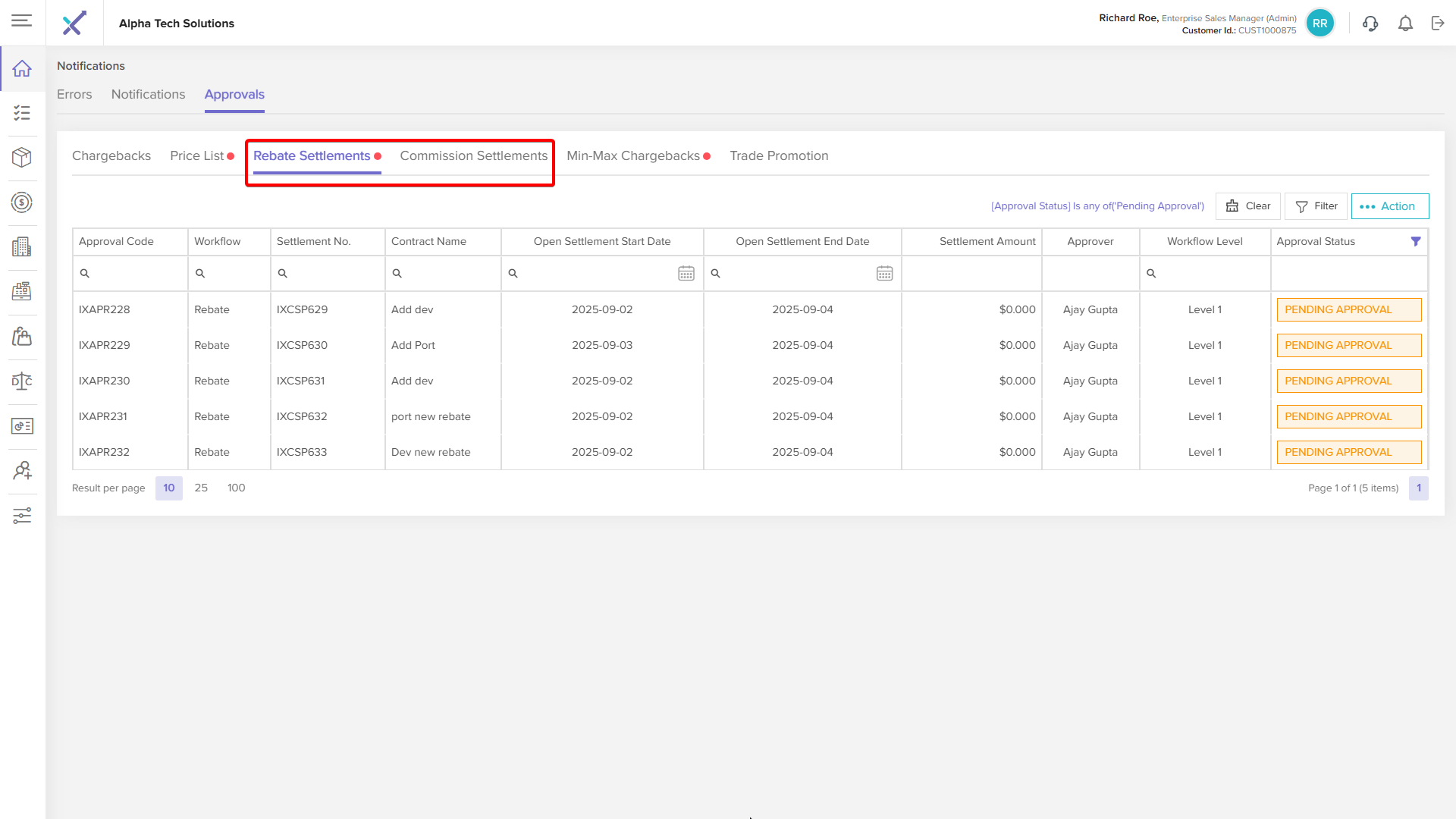
Task: Open the Action button menu
Action: pos(1389,206)
